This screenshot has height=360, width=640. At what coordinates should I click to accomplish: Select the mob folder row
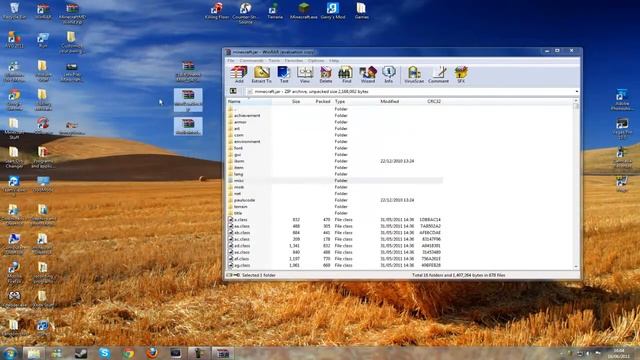(335, 187)
